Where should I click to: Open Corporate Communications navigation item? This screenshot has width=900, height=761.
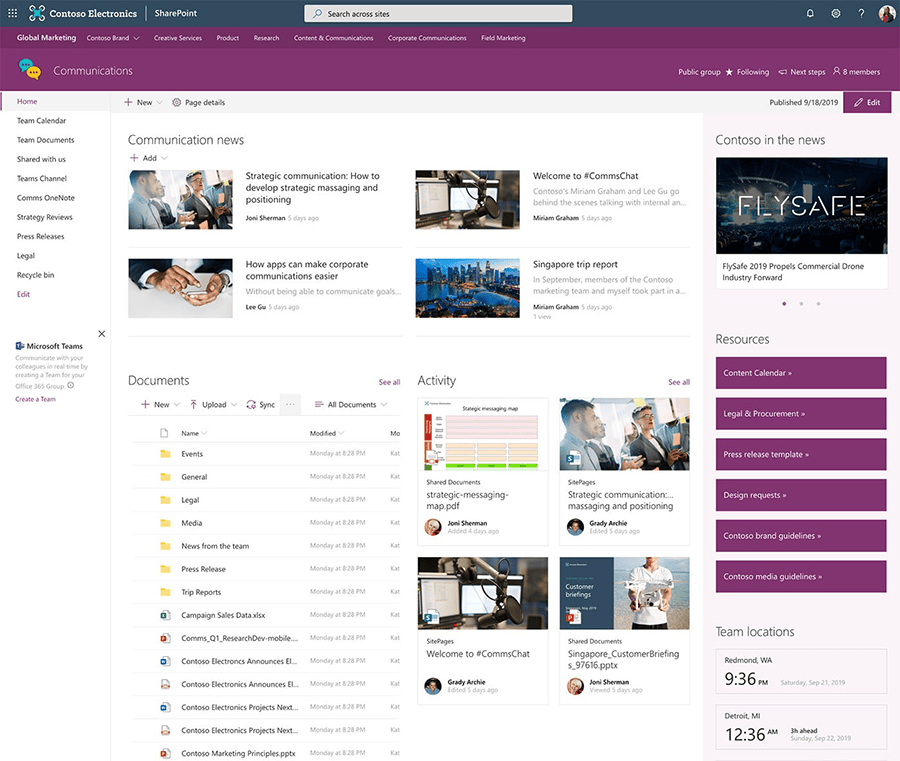[427, 38]
